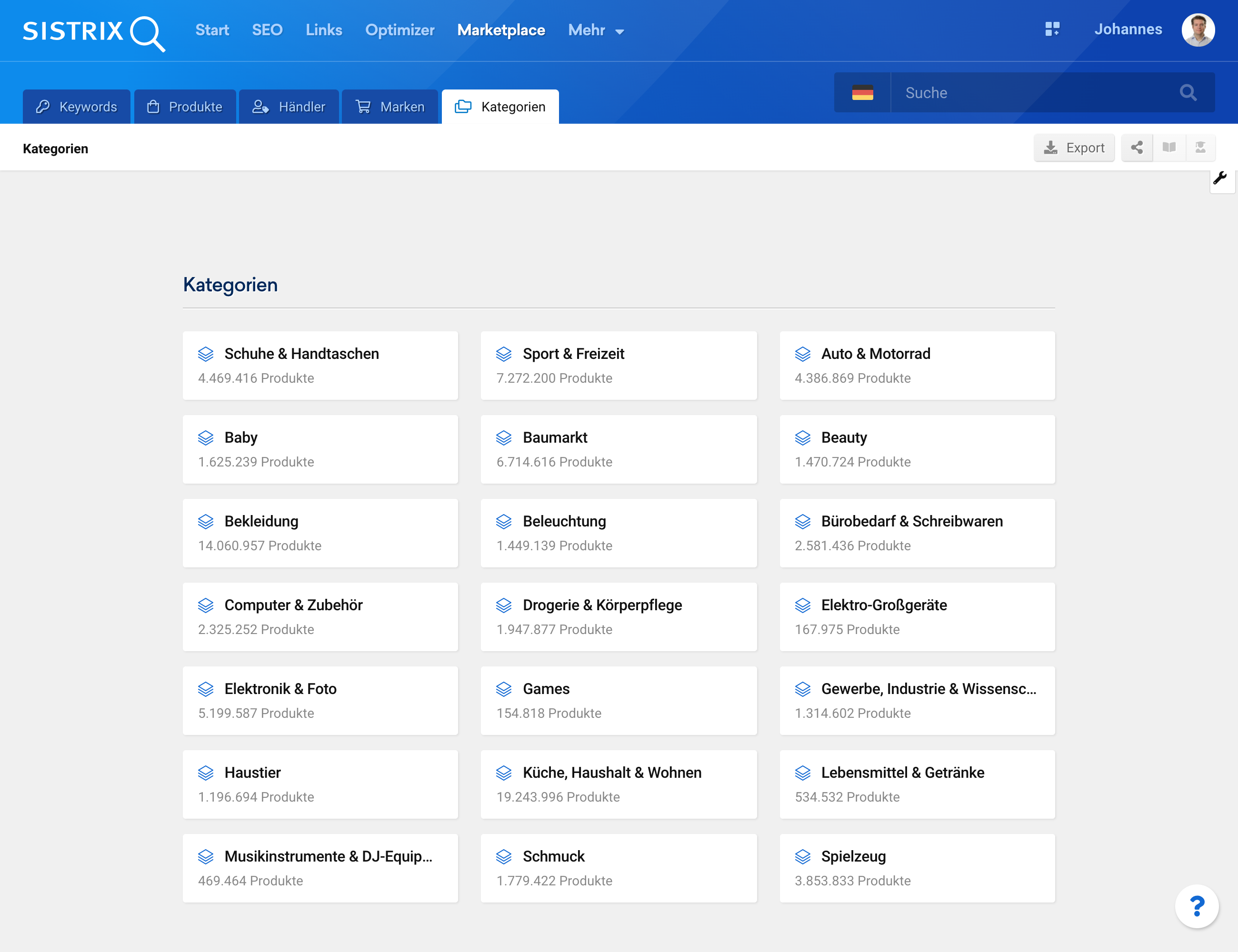Switch to the Händler tab

point(289,107)
